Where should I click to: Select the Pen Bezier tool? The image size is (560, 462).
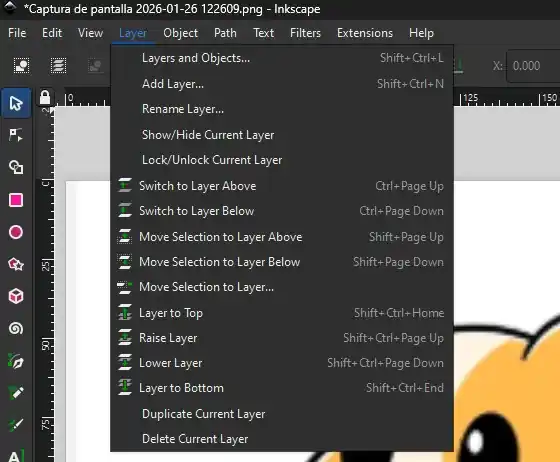coord(16,361)
